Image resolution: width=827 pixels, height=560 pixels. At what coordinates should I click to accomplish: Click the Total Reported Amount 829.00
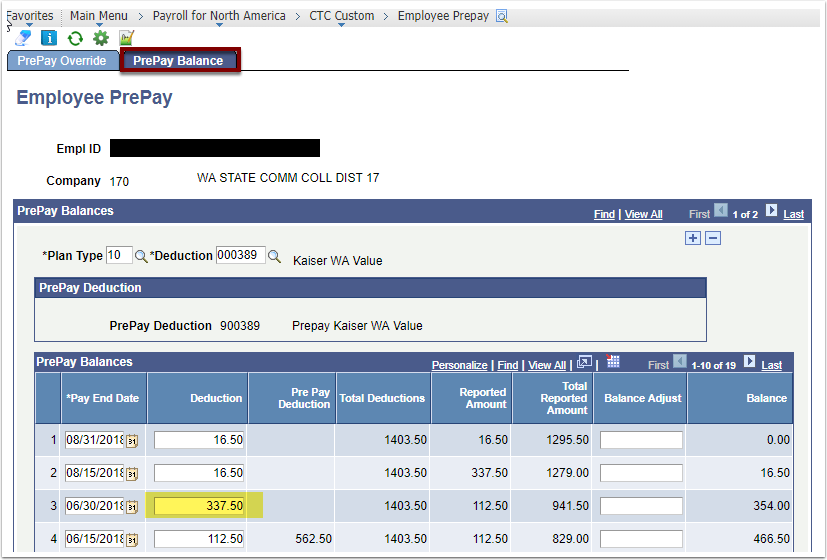point(571,539)
